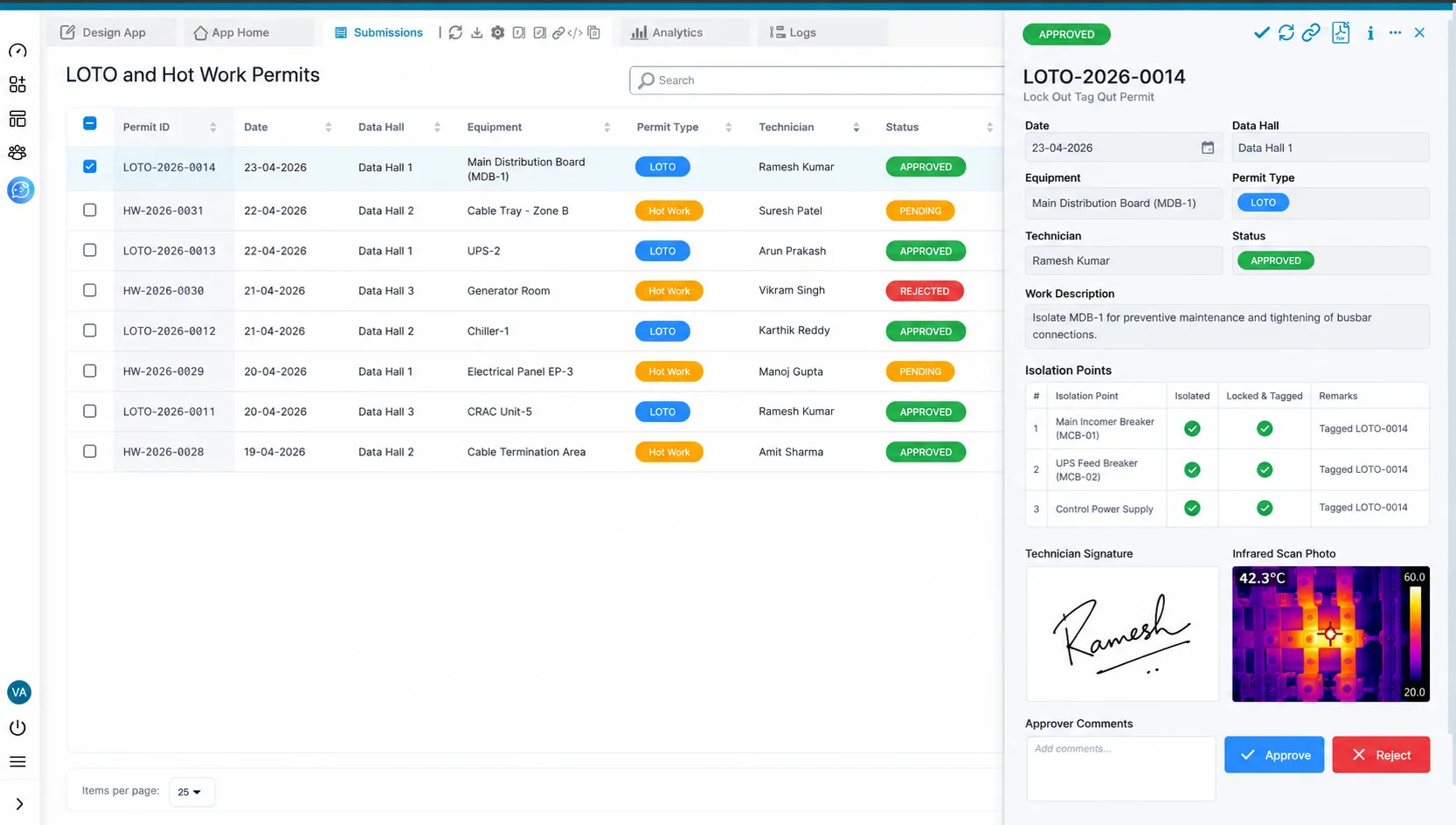Viewport: 1456px width, 825px height.
Task: Uncheck the LOTO-2026-0014 row checkbox
Action: (x=90, y=166)
